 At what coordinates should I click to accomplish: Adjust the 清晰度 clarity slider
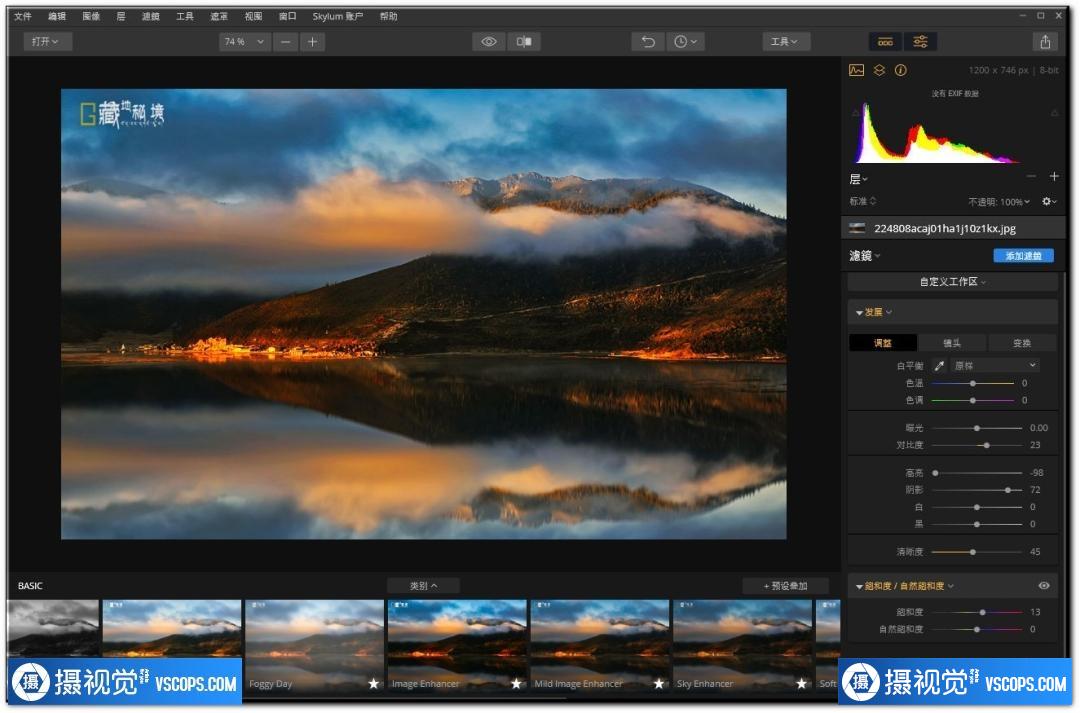(977, 552)
